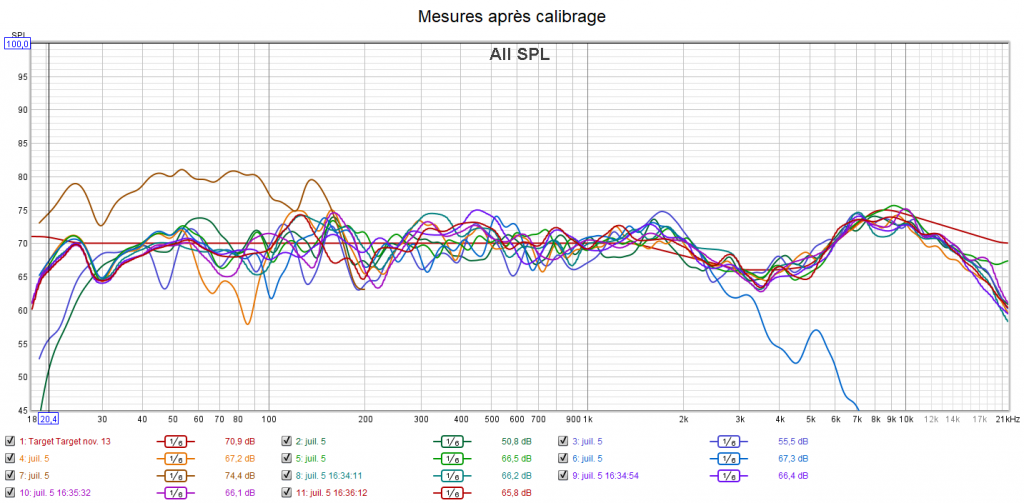This screenshot has height=503, width=1024.
Task: Uncheck the trace 5 juil. 5 checkbox
Action: (286, 458)
